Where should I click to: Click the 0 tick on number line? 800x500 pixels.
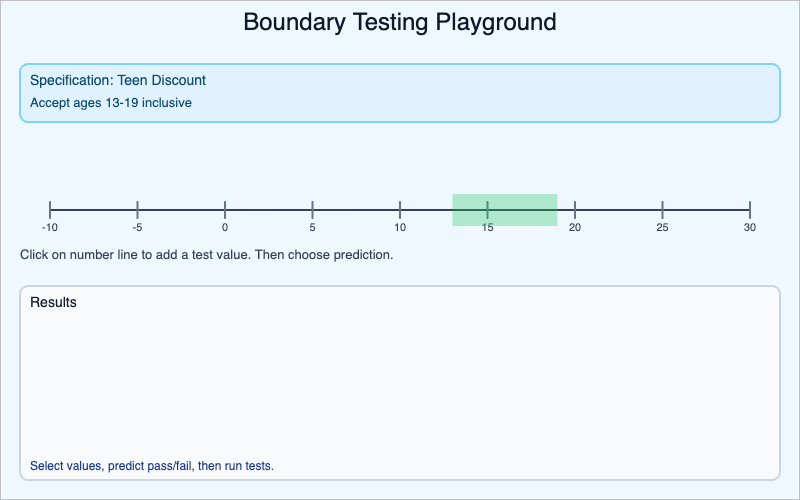225,209
